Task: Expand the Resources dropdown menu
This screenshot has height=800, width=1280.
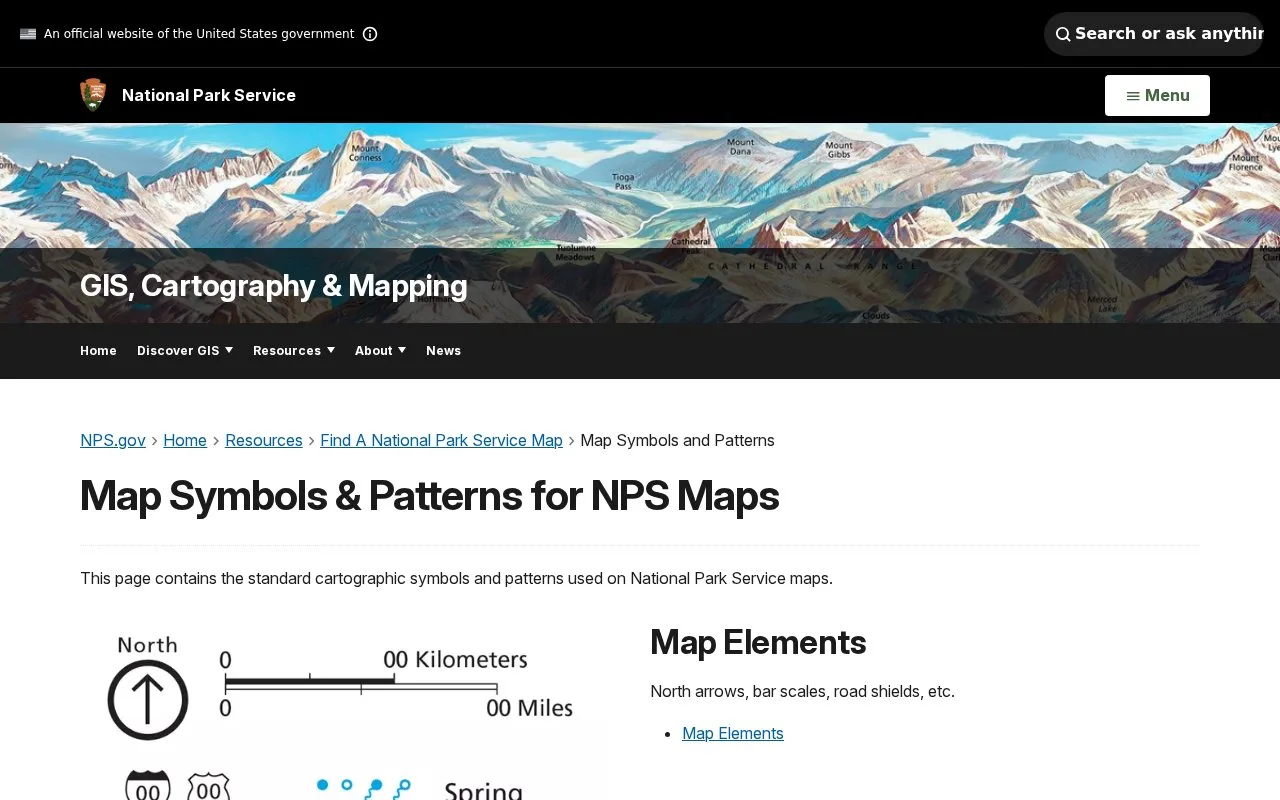Action: (294, 351)
